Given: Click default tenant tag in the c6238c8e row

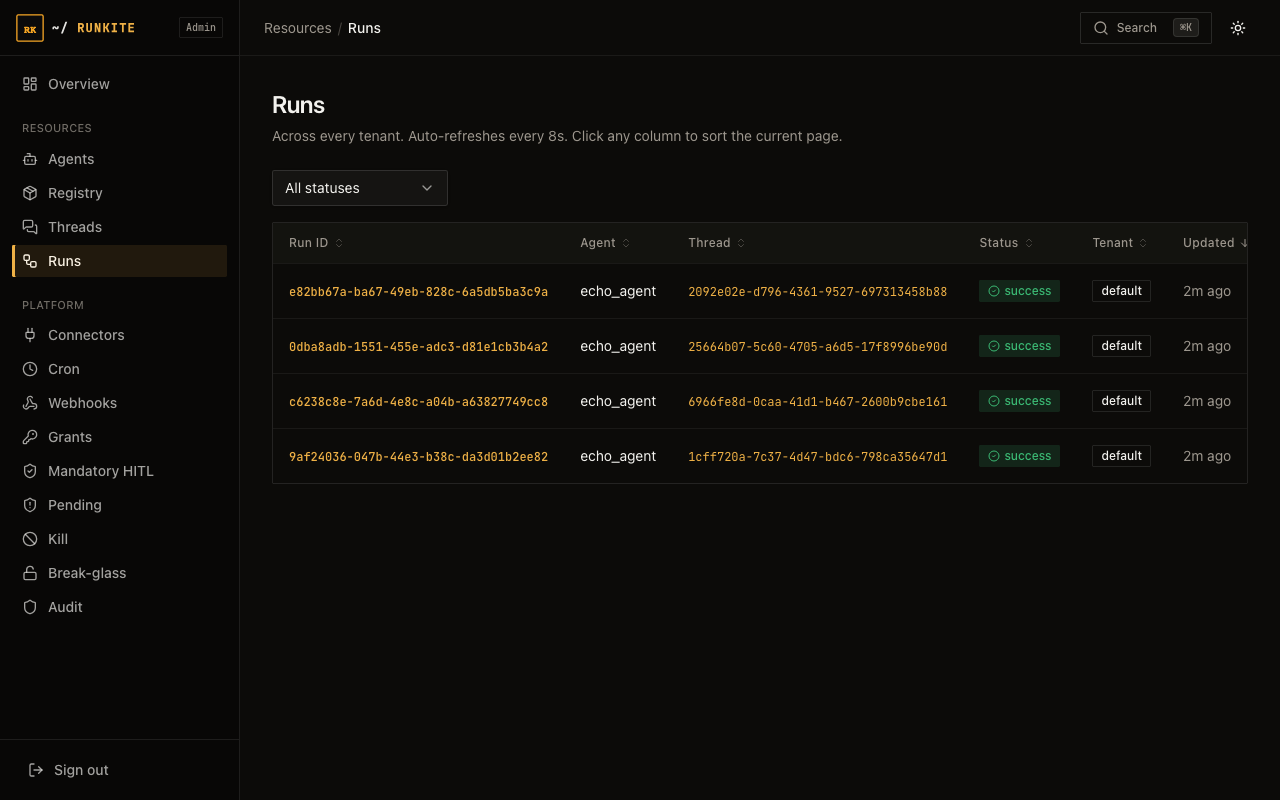Looking at the screenshot, I should tap(1121, 401).
